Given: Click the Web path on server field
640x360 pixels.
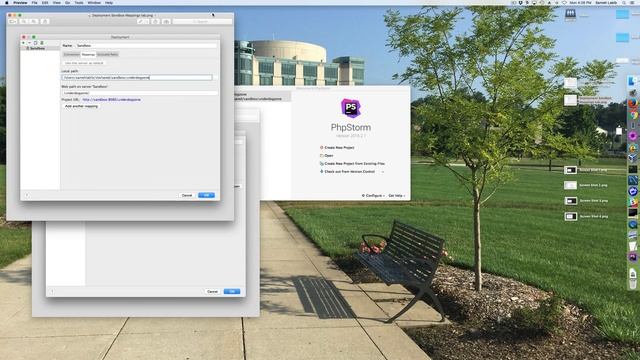Looking at the screenshot, I should point(140,93).
